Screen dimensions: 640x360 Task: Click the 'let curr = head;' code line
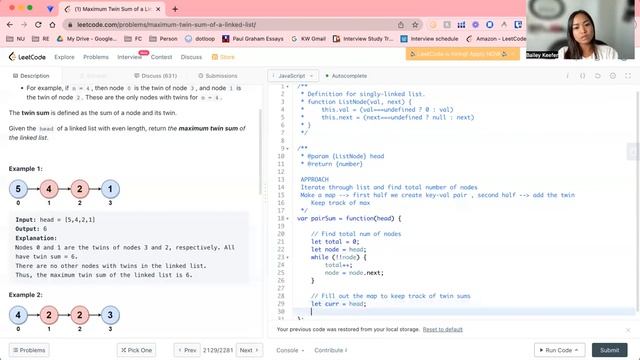[338, 304]
